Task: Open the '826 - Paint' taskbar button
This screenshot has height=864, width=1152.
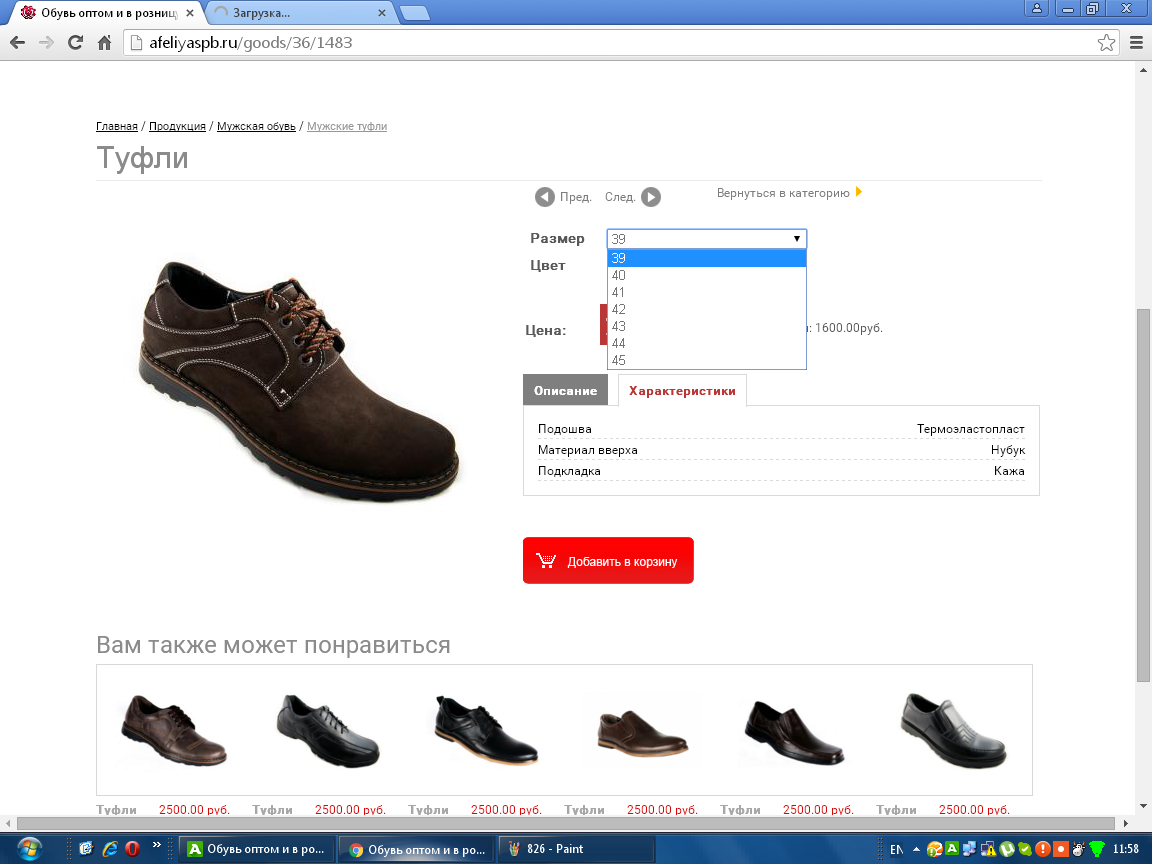Action: click(x=576, y=849)
